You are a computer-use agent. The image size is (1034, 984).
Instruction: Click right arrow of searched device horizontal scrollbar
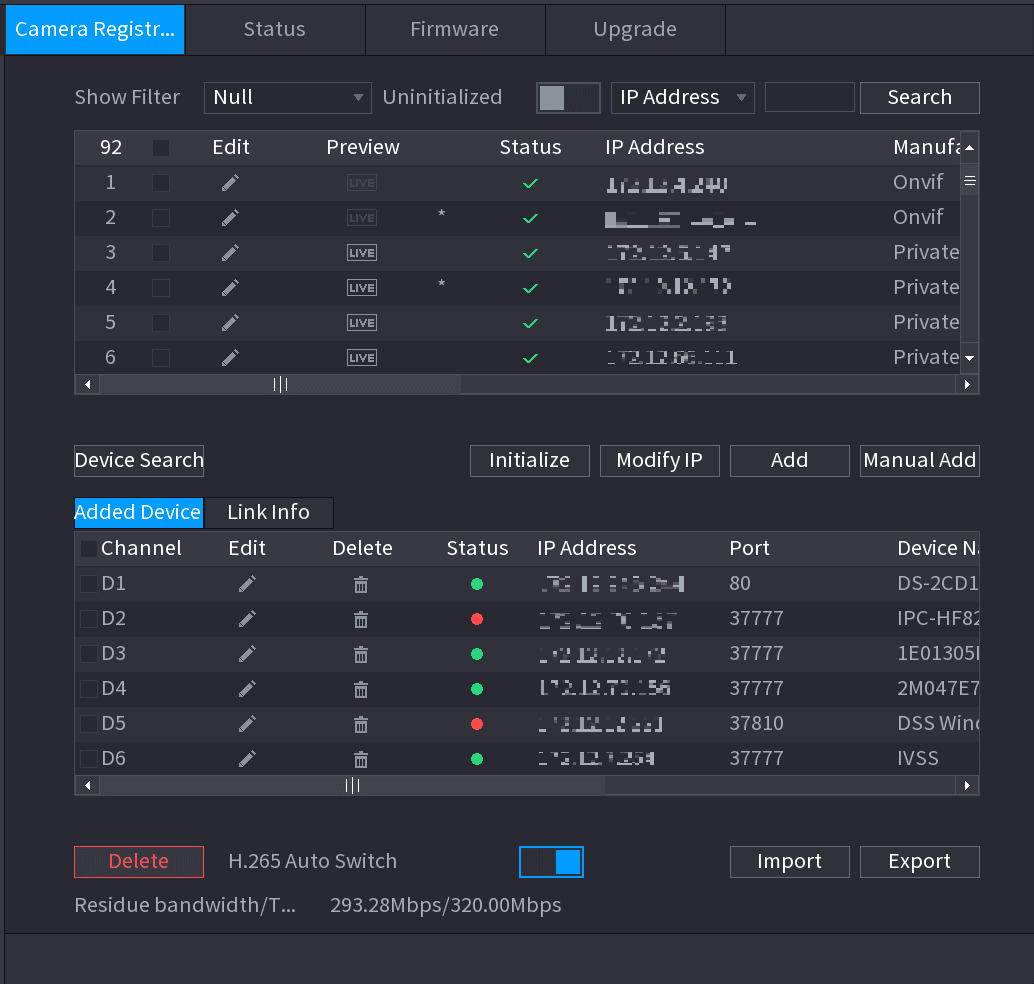click(967, 384)
